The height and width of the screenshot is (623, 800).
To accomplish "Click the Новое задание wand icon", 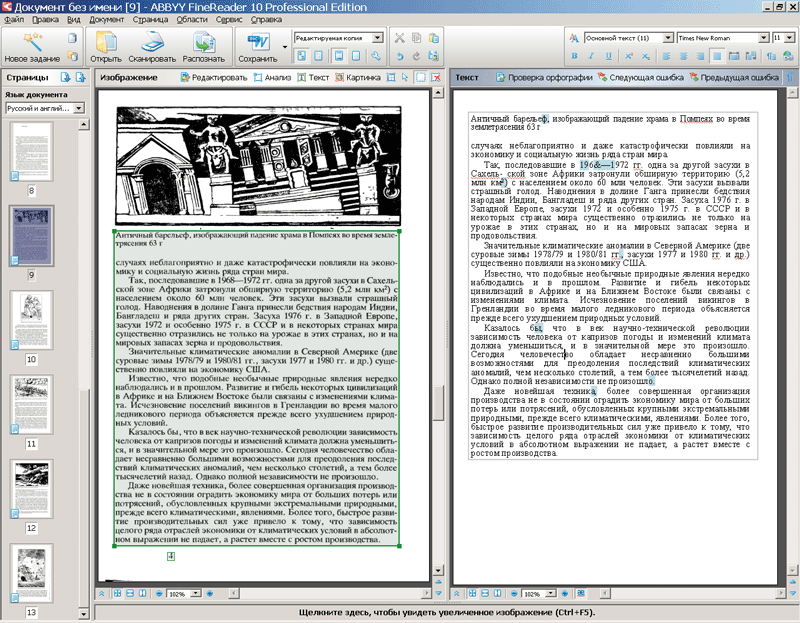I will 31,41.
